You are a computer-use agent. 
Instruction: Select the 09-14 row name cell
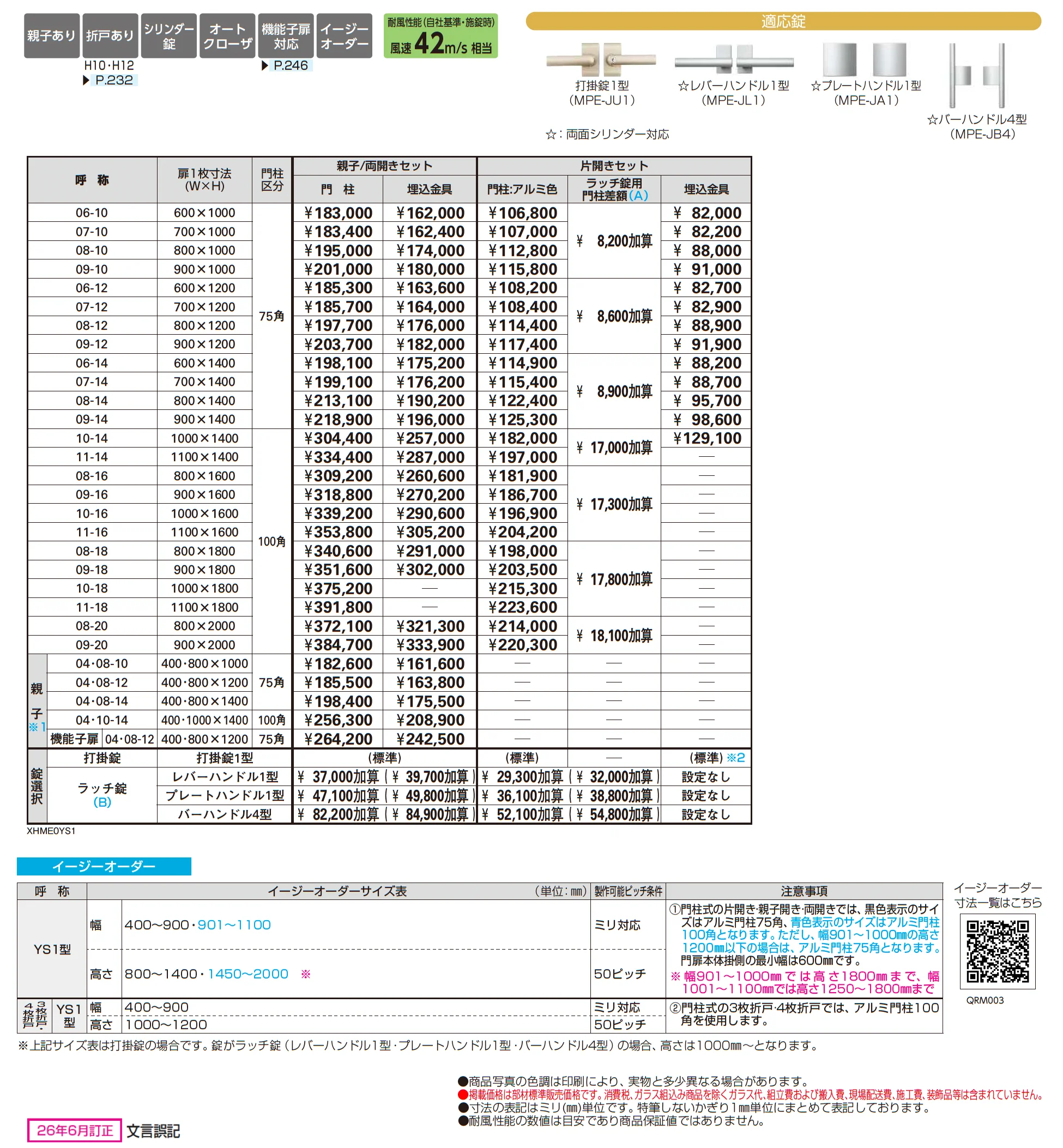(x=92, y=419)
